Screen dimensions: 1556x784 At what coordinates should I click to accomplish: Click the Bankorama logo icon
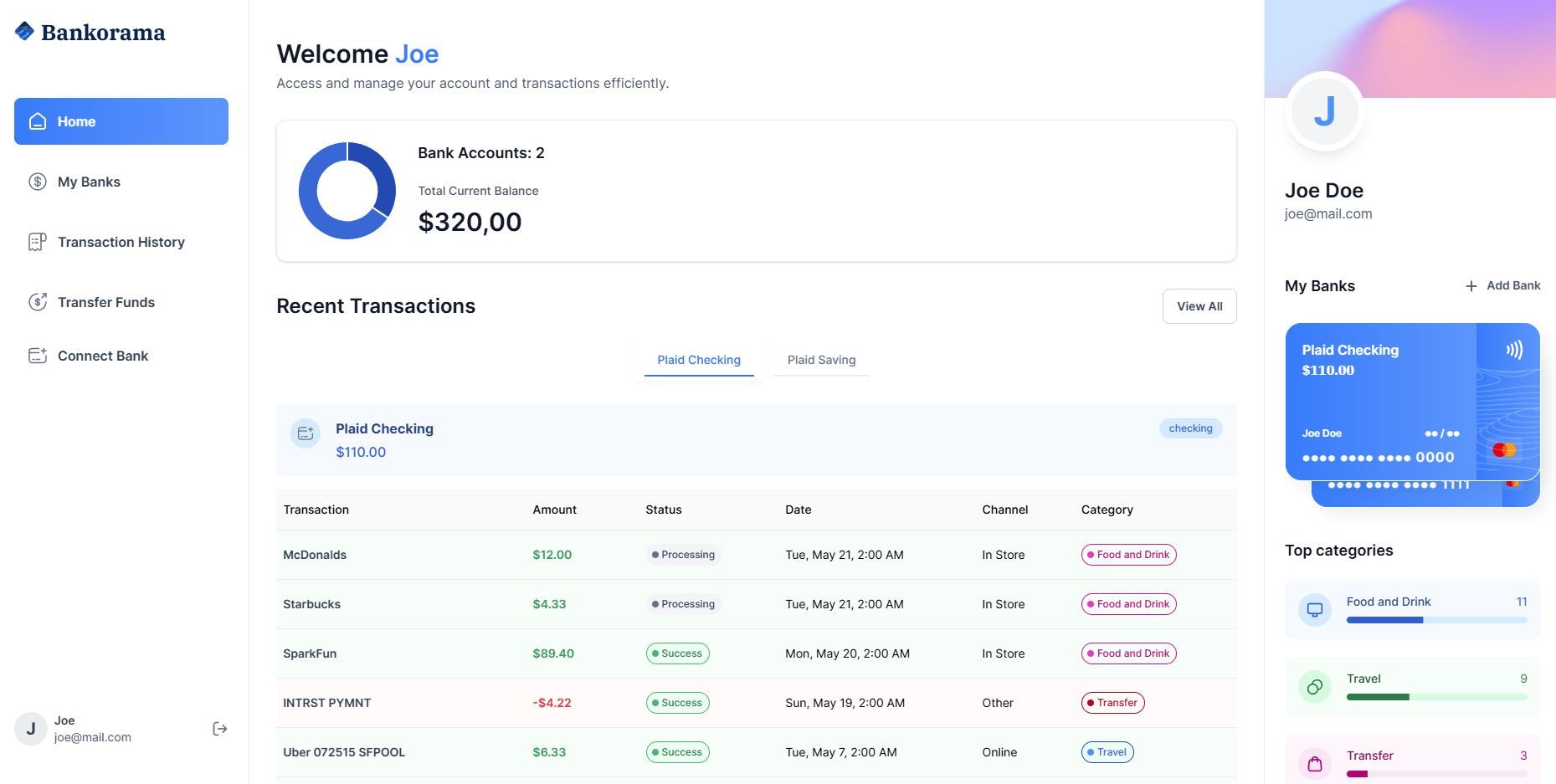pos(25,32)
